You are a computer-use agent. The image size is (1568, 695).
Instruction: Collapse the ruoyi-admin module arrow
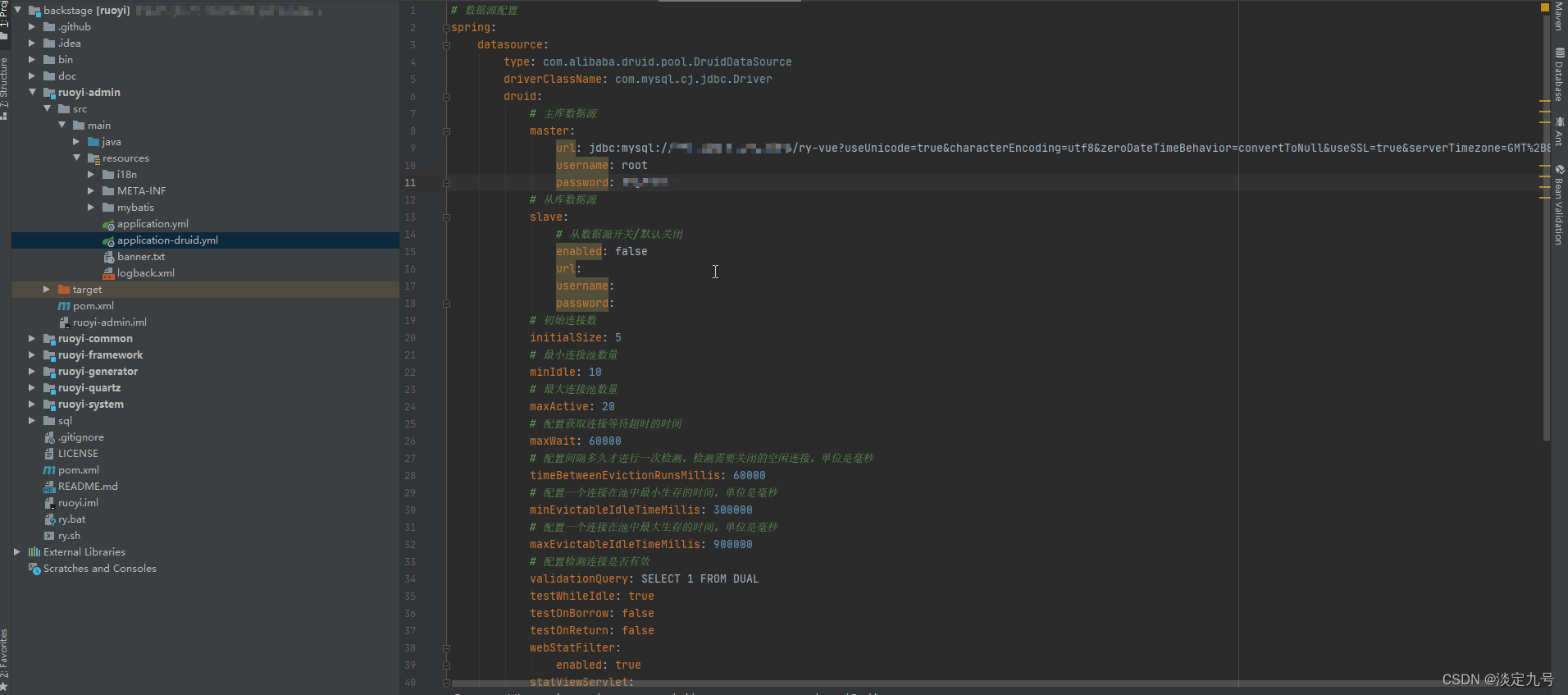click(32, 92)
